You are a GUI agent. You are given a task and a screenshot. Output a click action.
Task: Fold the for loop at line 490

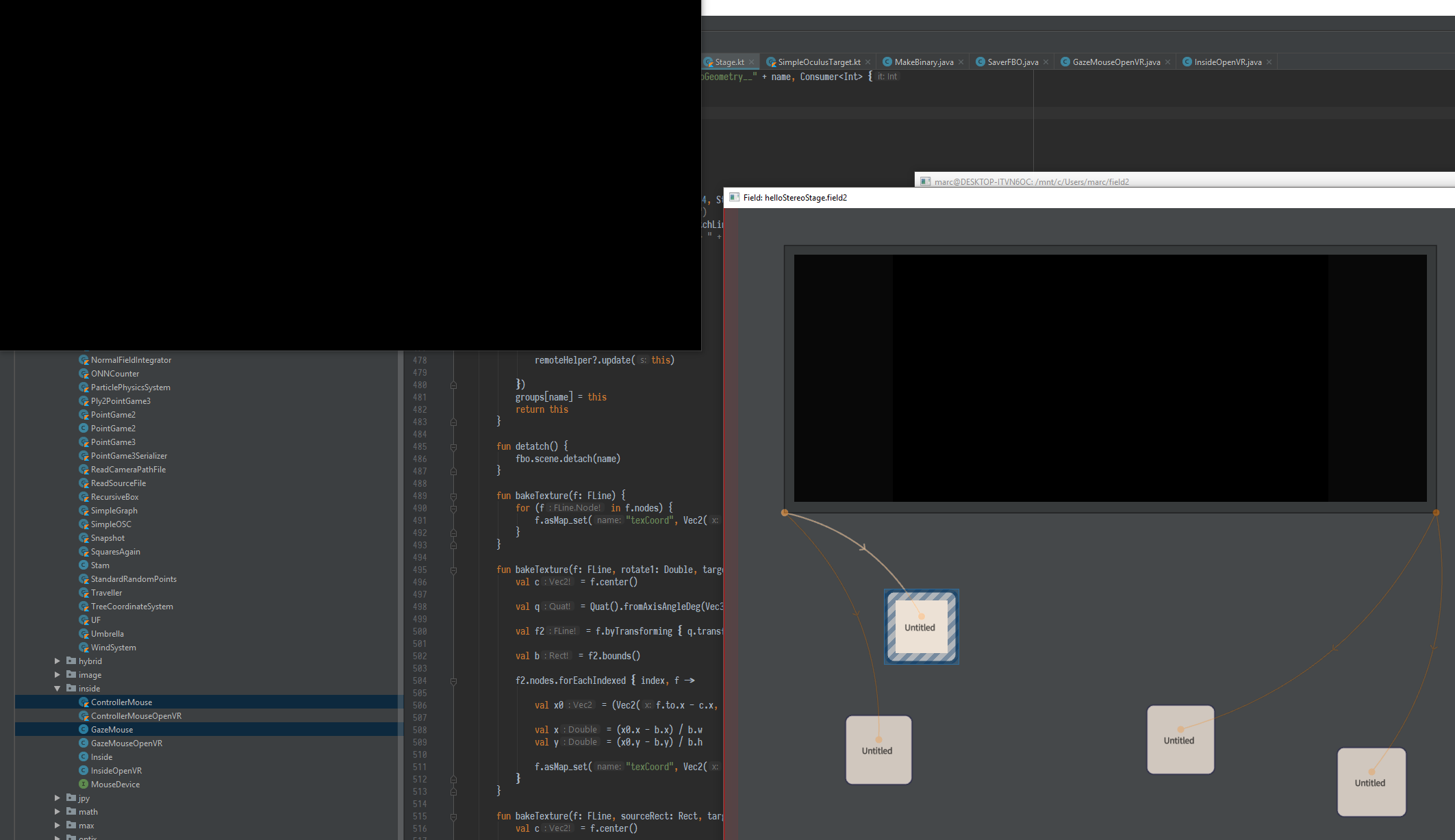pos(453,509)
